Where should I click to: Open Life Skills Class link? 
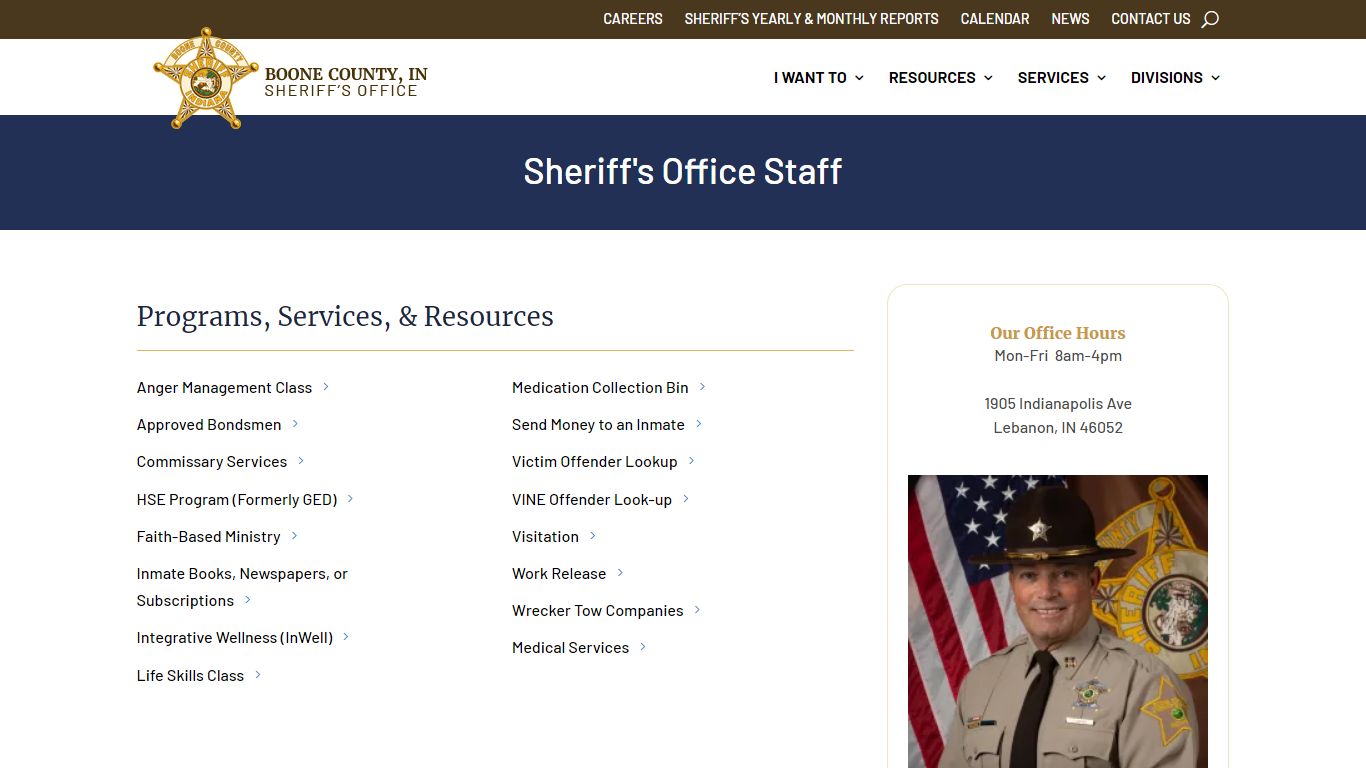tap(190, 675)
